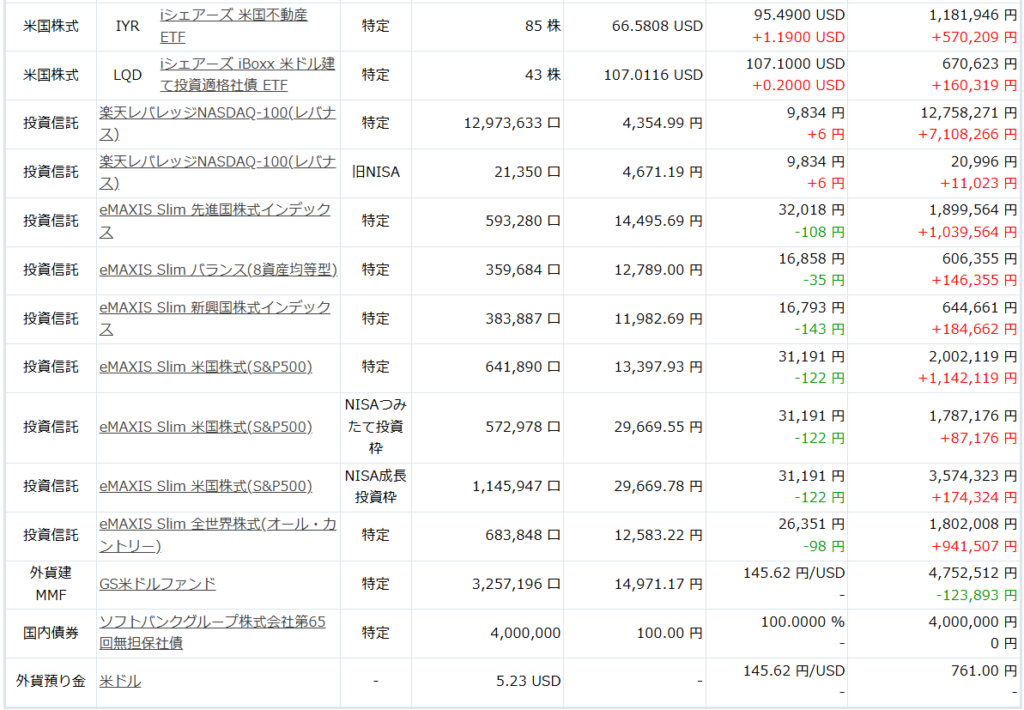Click the valuation "3,574,323 円"

click(x=973, y=476)
